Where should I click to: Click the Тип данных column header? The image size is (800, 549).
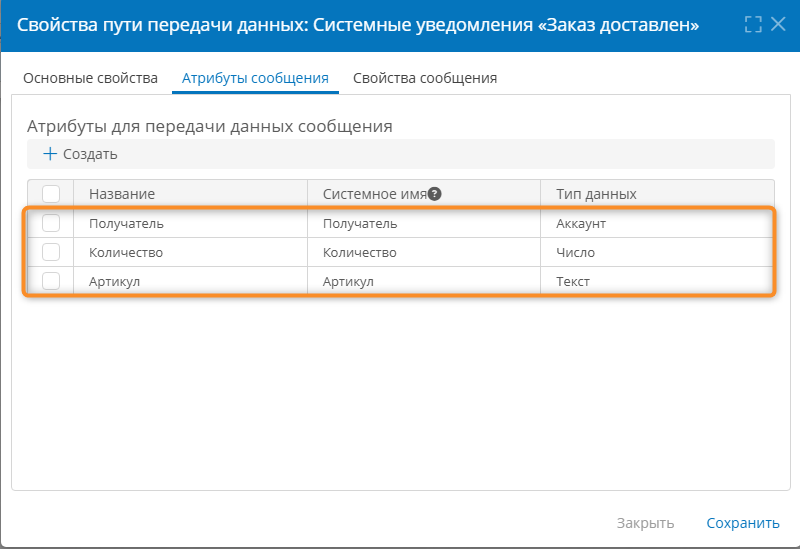click(x=596, y=194)
